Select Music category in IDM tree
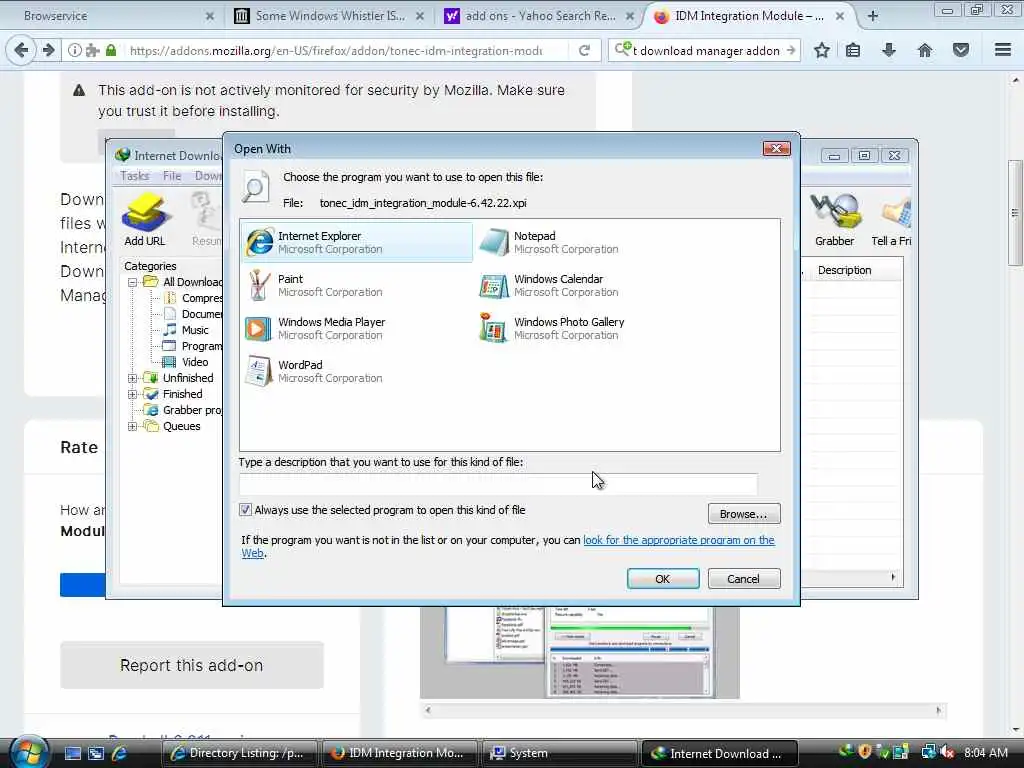The image size is (1024, 768). (195, 330)
